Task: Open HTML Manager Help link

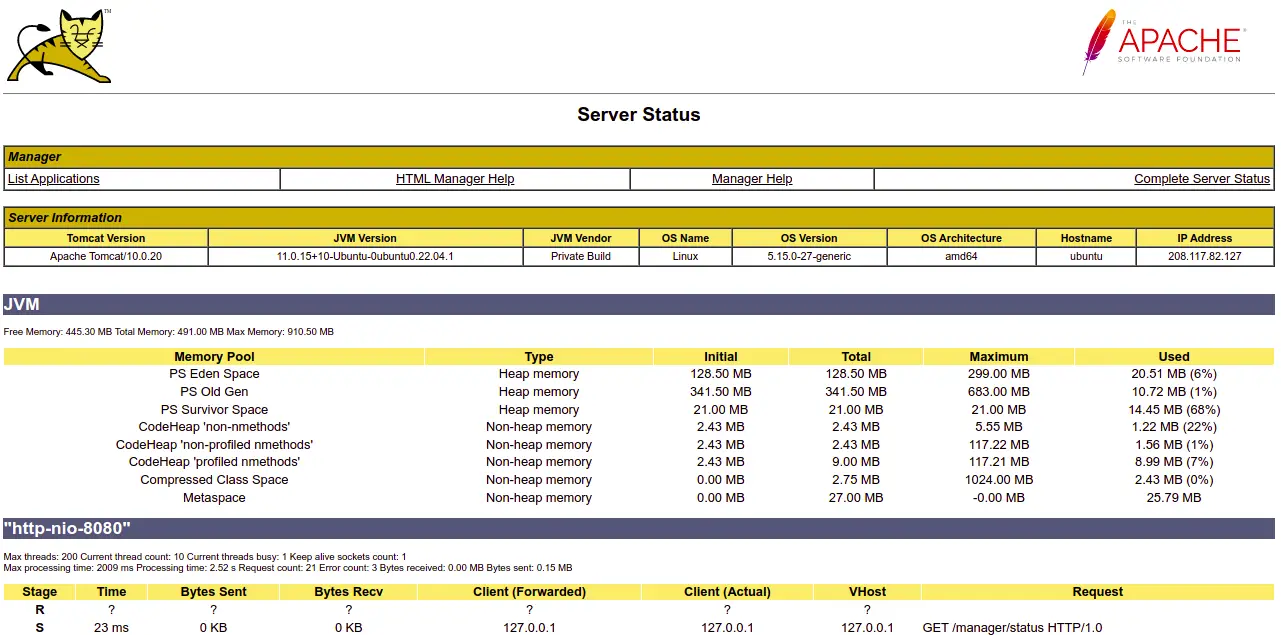Action: (455, 179)
